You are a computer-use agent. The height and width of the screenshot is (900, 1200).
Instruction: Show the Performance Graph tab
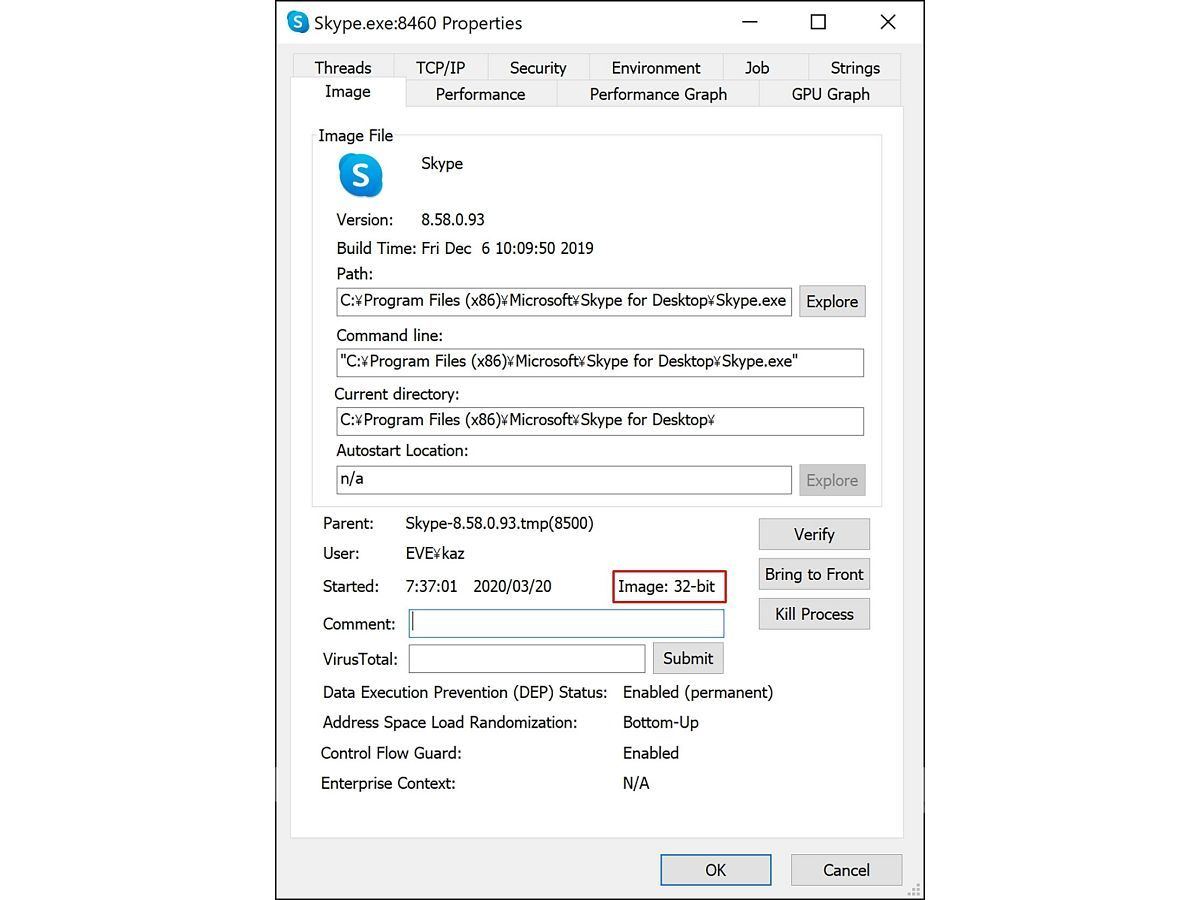click(658, 94)
